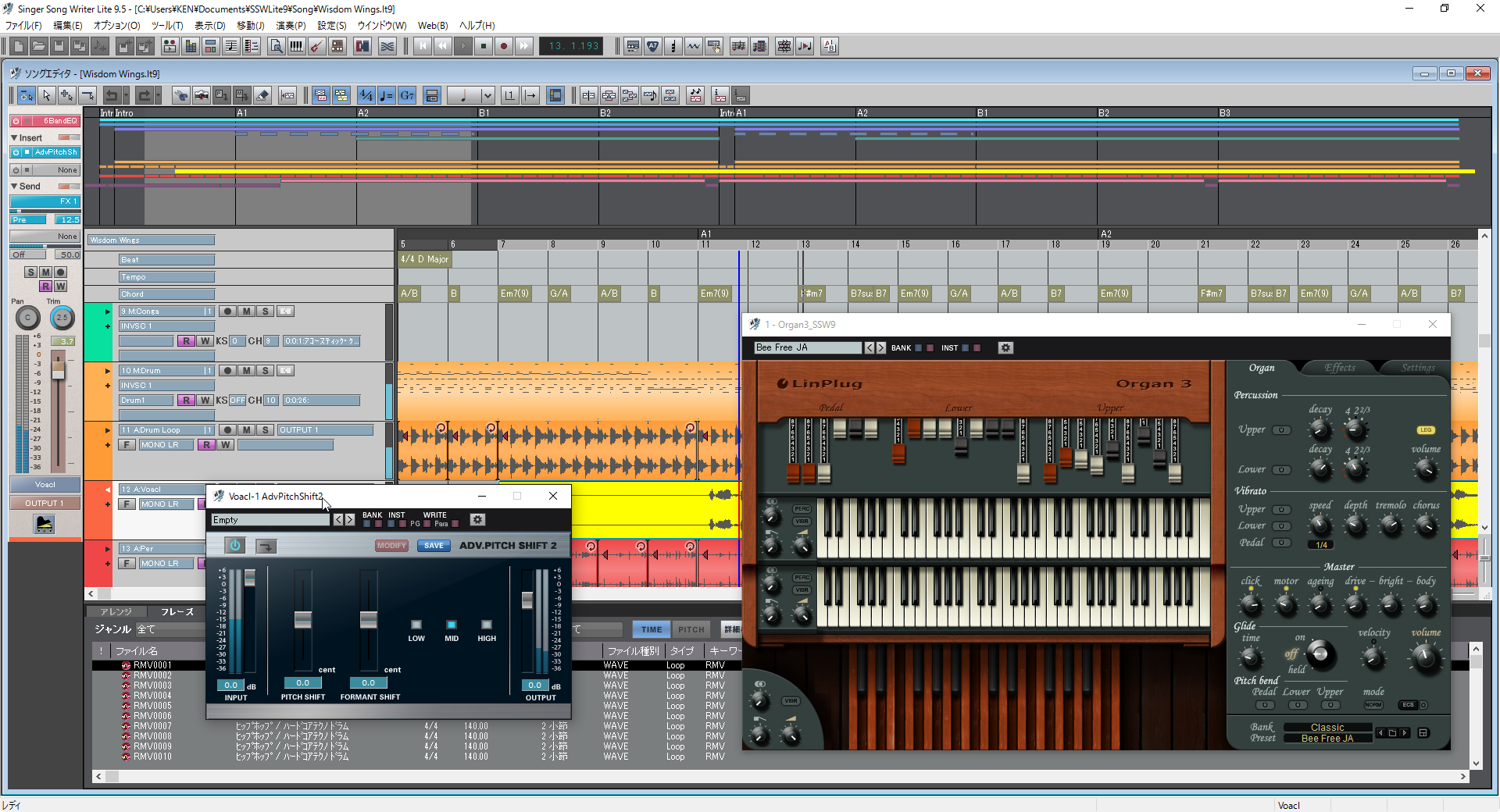Collapse the Insert section in the inspector

coord(14,137)
